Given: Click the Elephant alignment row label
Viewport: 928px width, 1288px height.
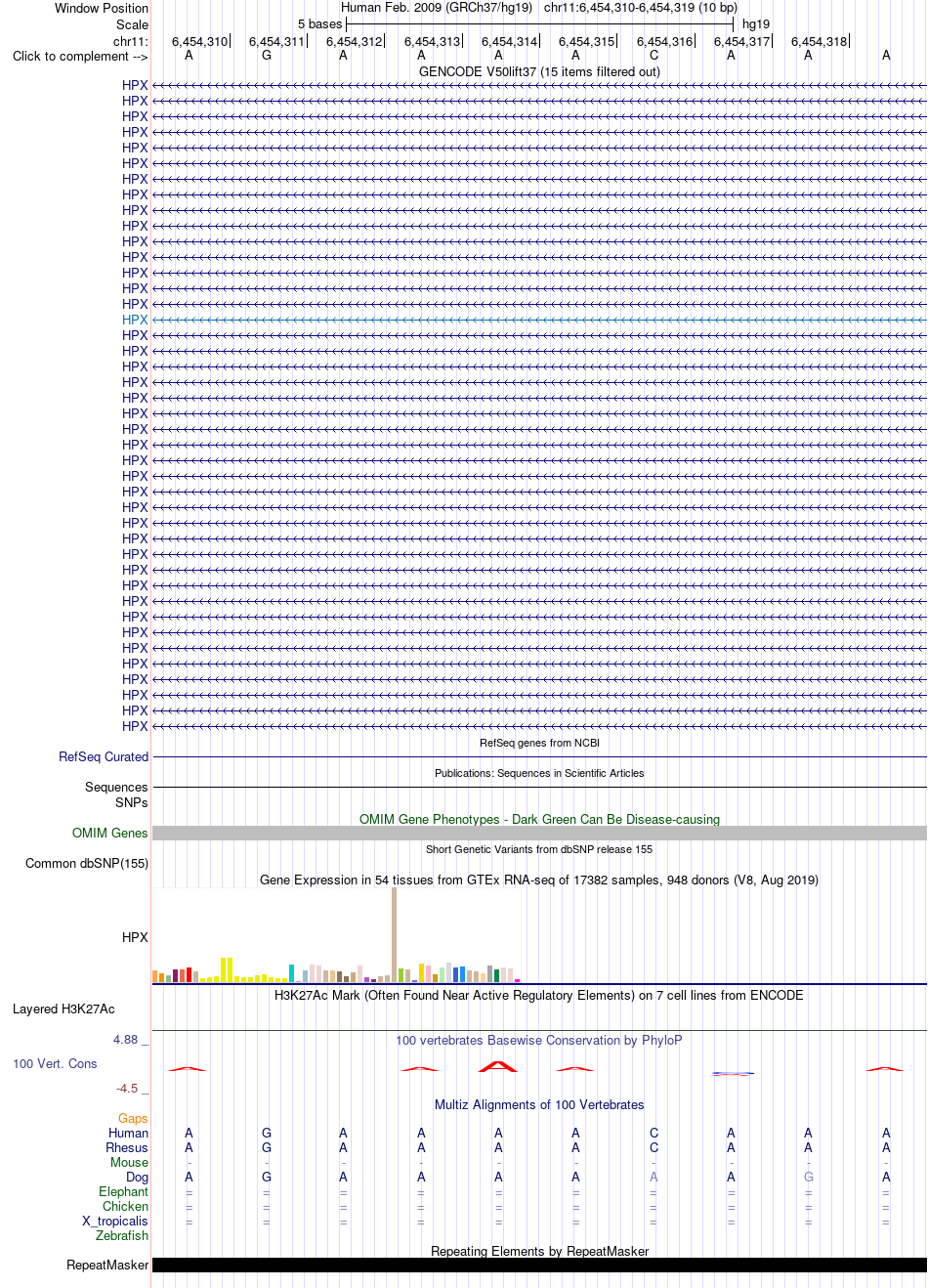Looking at the screenshot, I should (x=123, y=1191).
